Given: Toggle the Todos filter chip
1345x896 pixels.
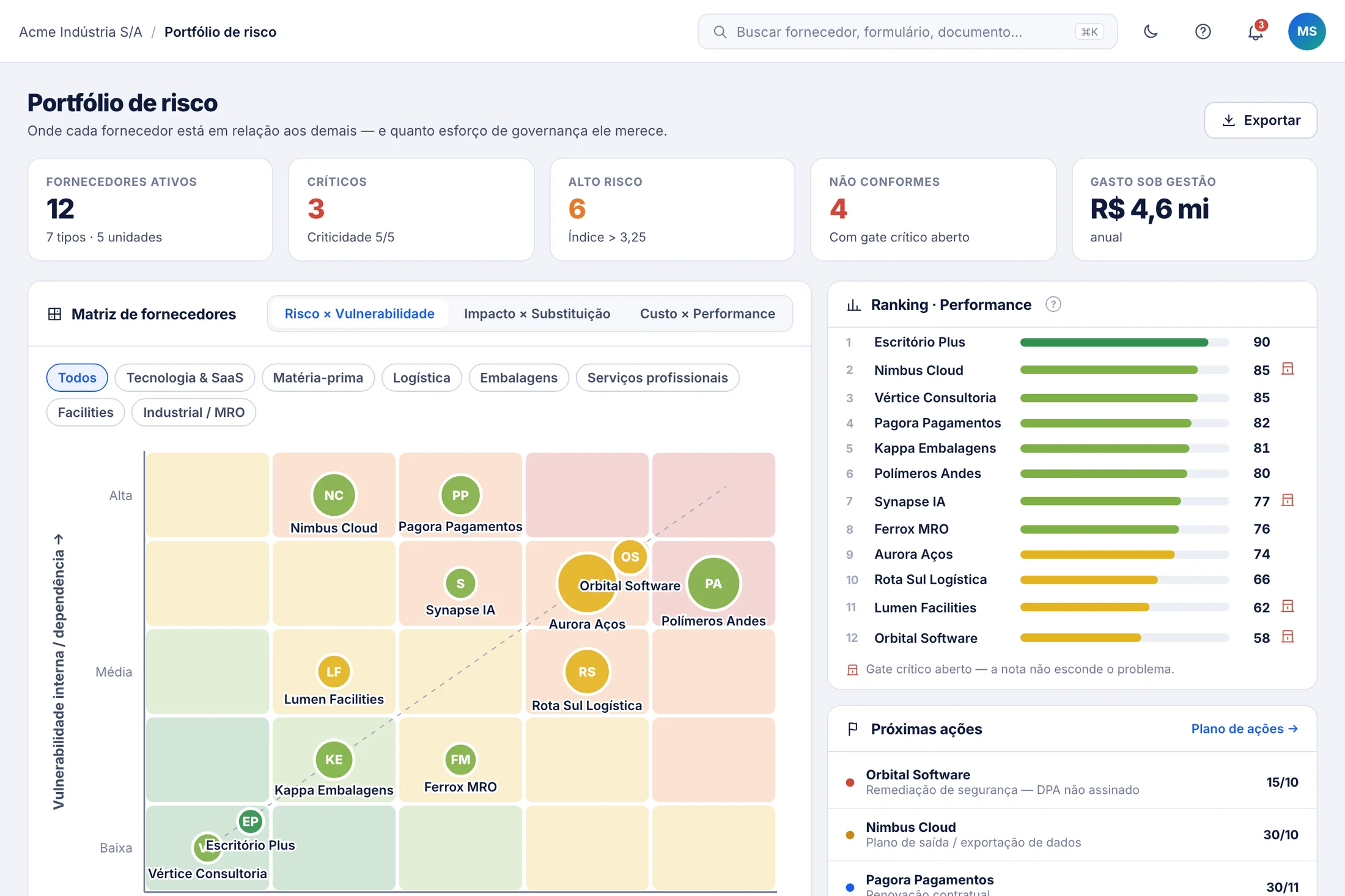Looking at the screenshot, I should tap(77, 378).
